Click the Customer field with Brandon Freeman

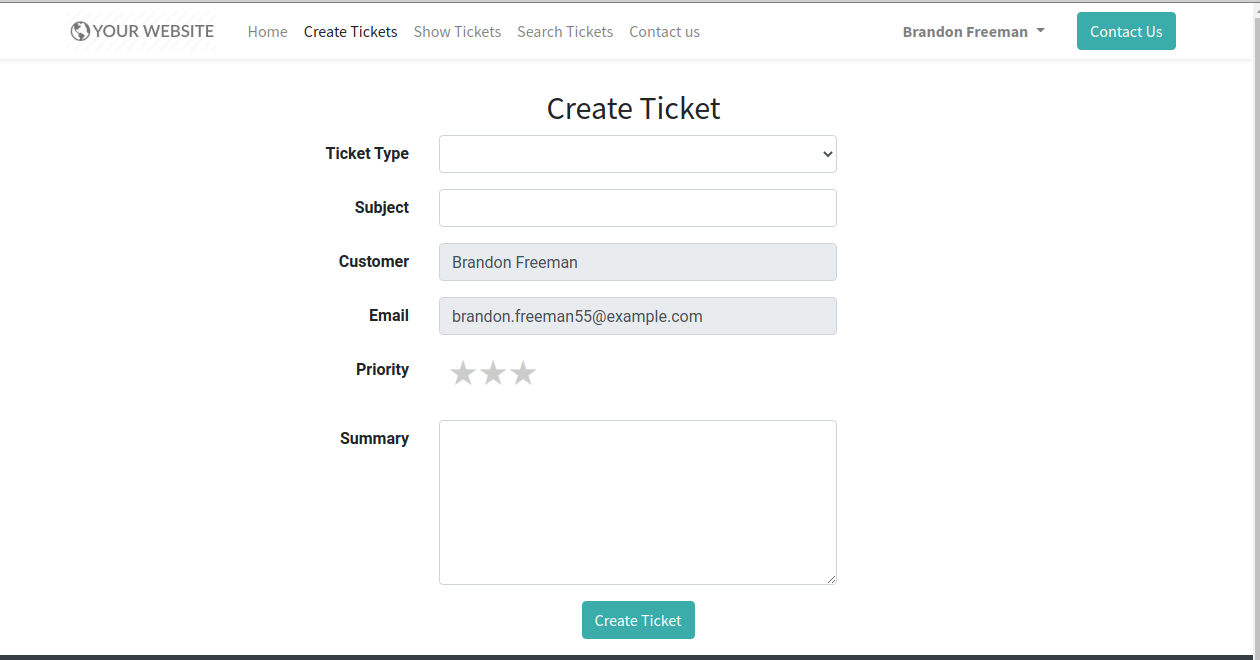(638, 262)
